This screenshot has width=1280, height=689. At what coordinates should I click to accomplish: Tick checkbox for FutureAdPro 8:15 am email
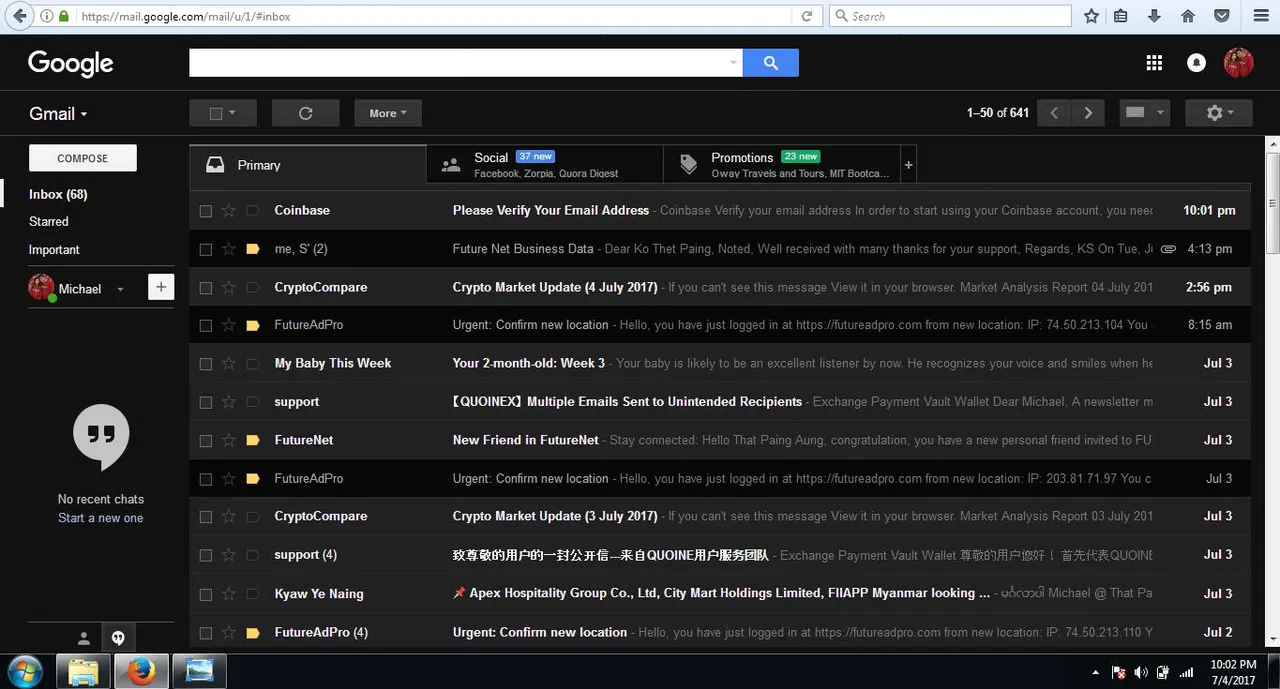click(205, 326)
